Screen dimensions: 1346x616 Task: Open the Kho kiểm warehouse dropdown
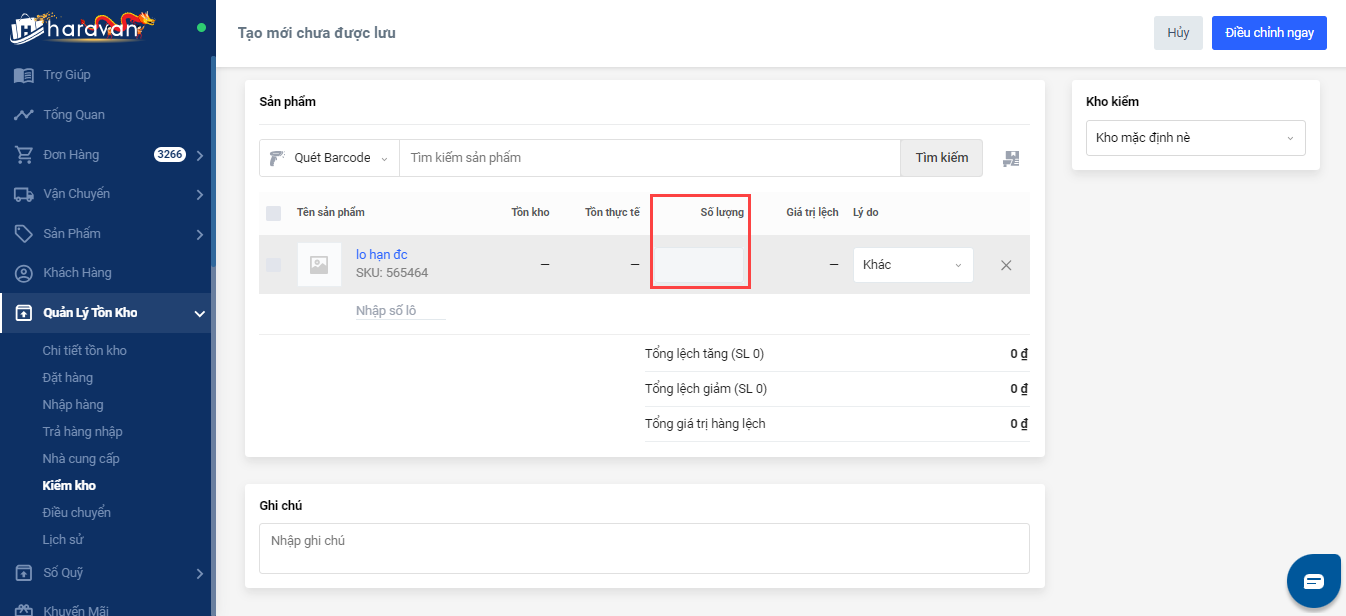(1195, 138)
